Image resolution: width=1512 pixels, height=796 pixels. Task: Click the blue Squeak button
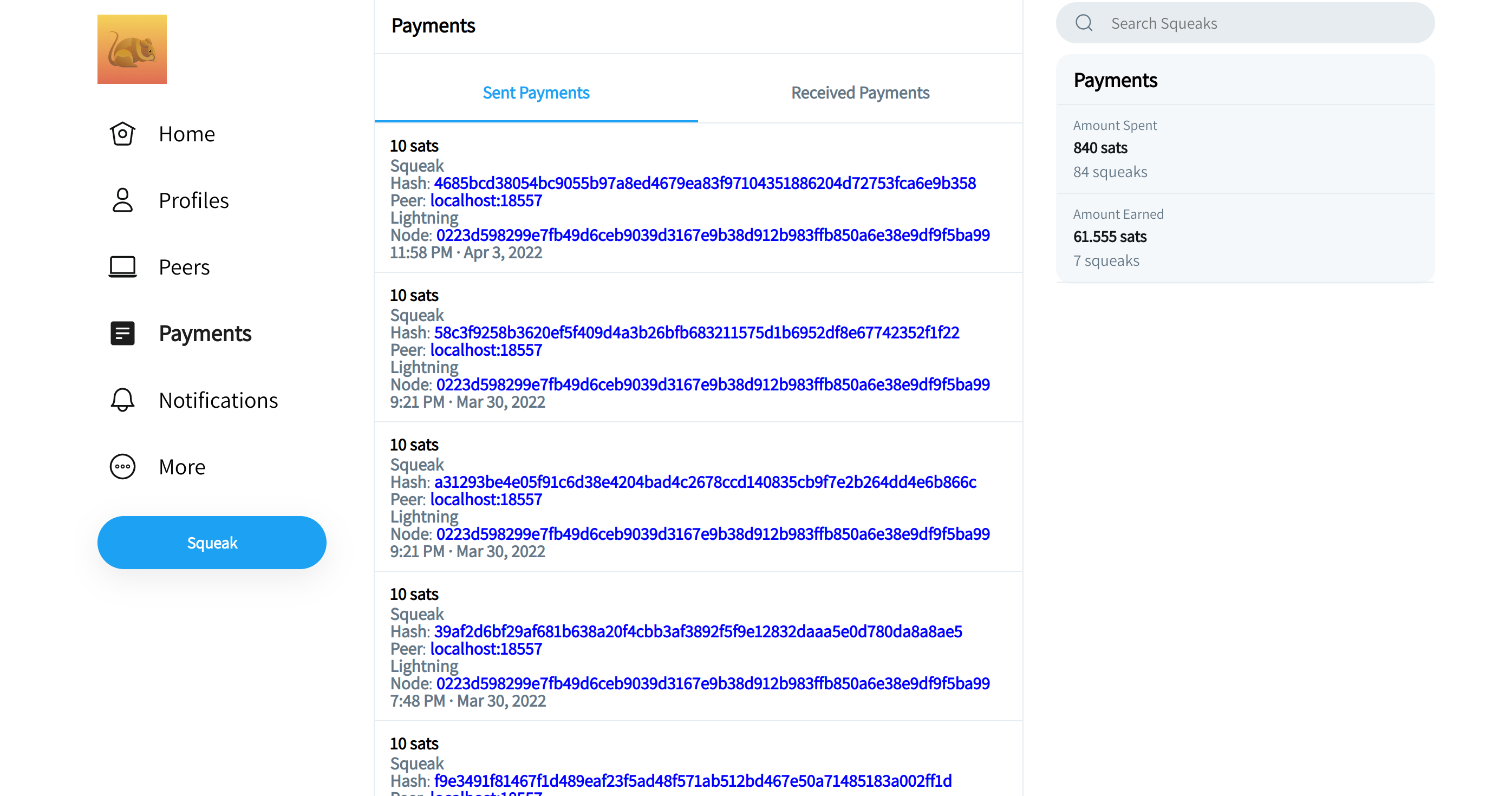point(212,543)
